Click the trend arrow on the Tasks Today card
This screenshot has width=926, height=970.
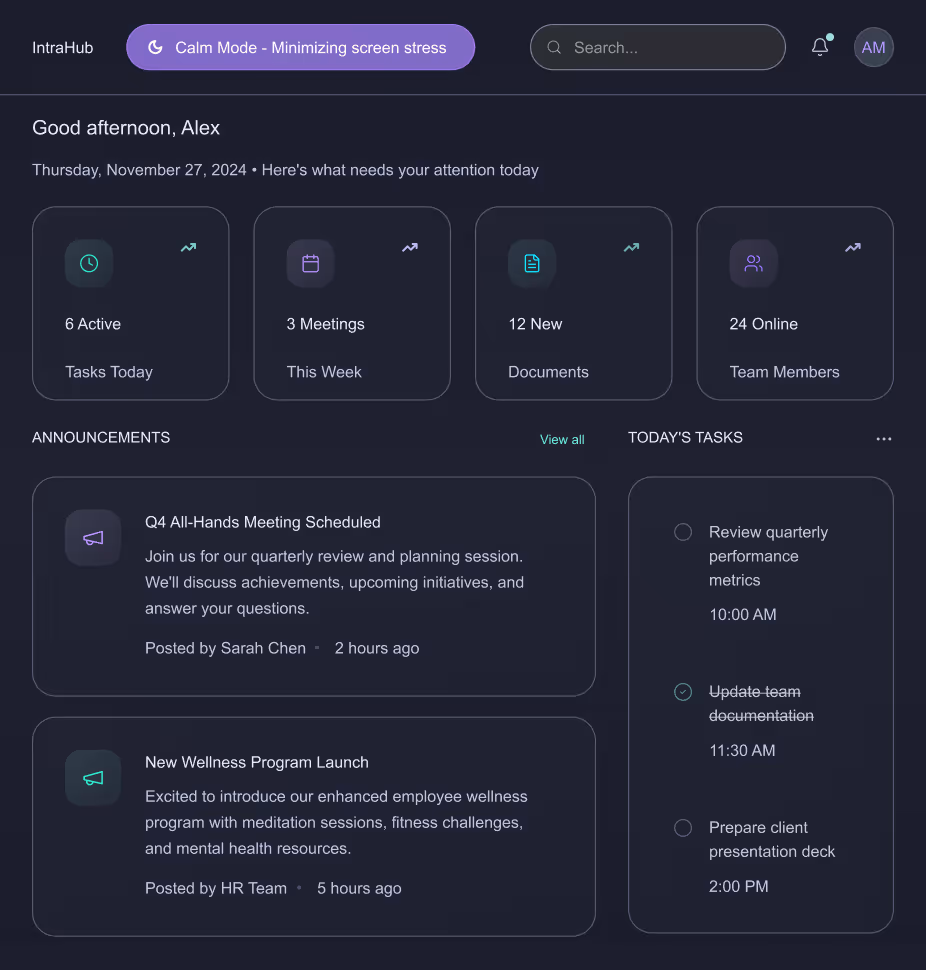[188, 247]
